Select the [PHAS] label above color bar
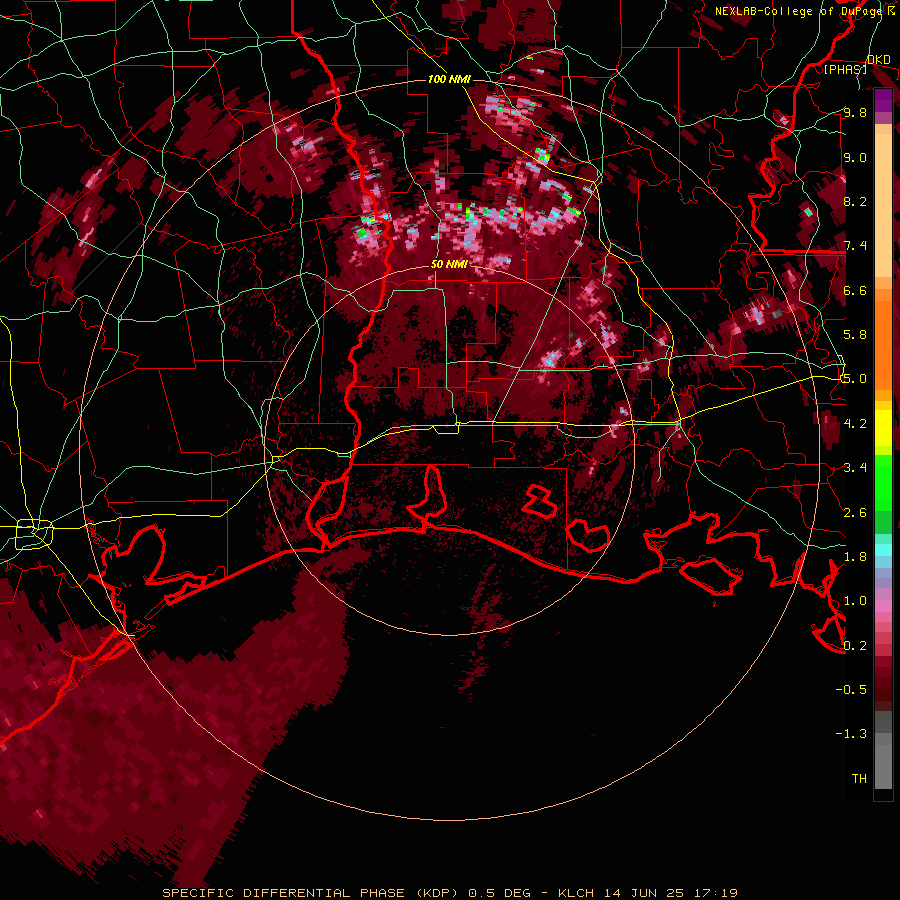Screen dimensions: 900x900 point(845,69)
